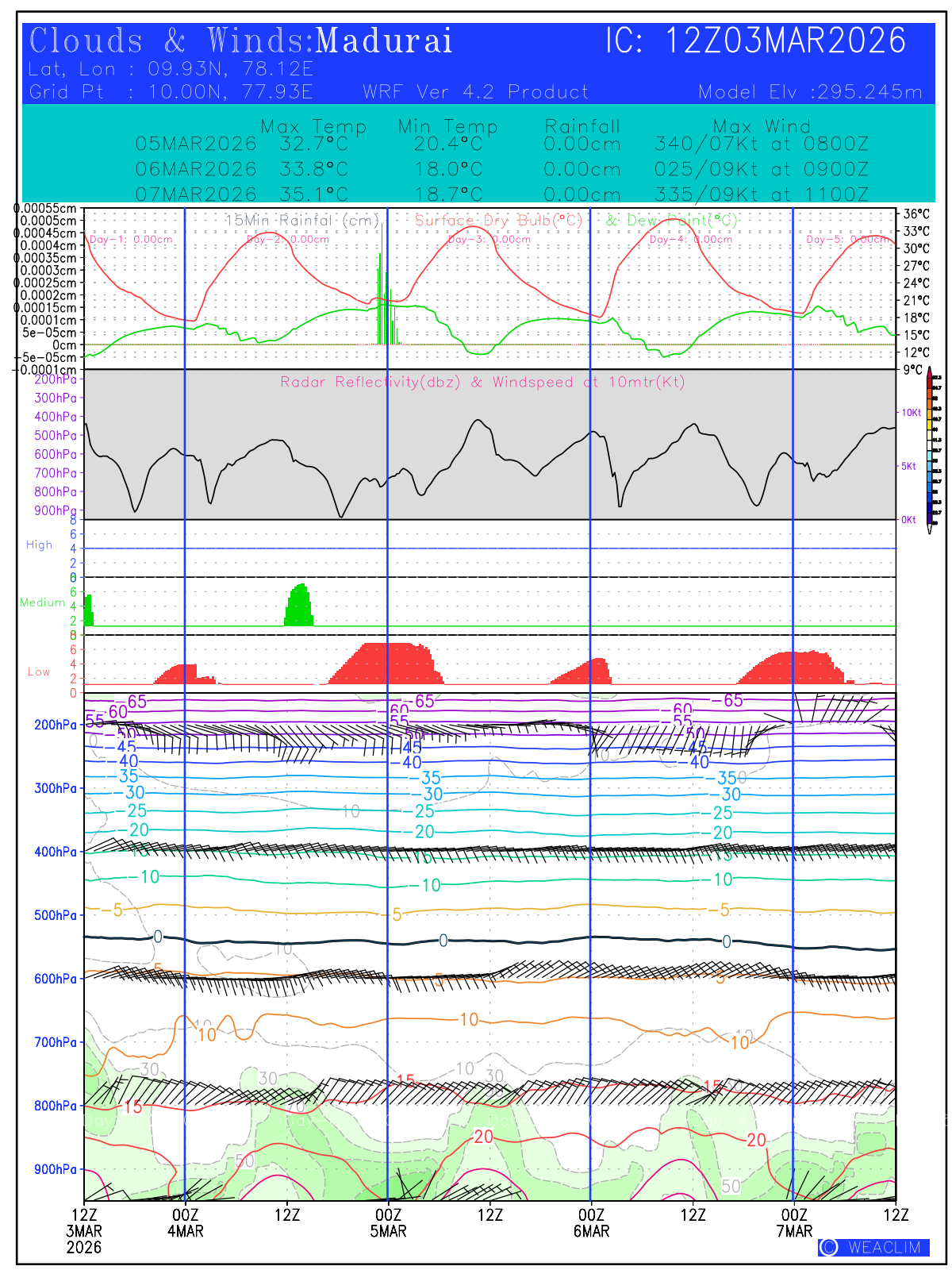The height and width of the screenshot is (1270, 952).
Task: Select the 00Z 5MAR time axis label
Action: tap(388, 1222)
